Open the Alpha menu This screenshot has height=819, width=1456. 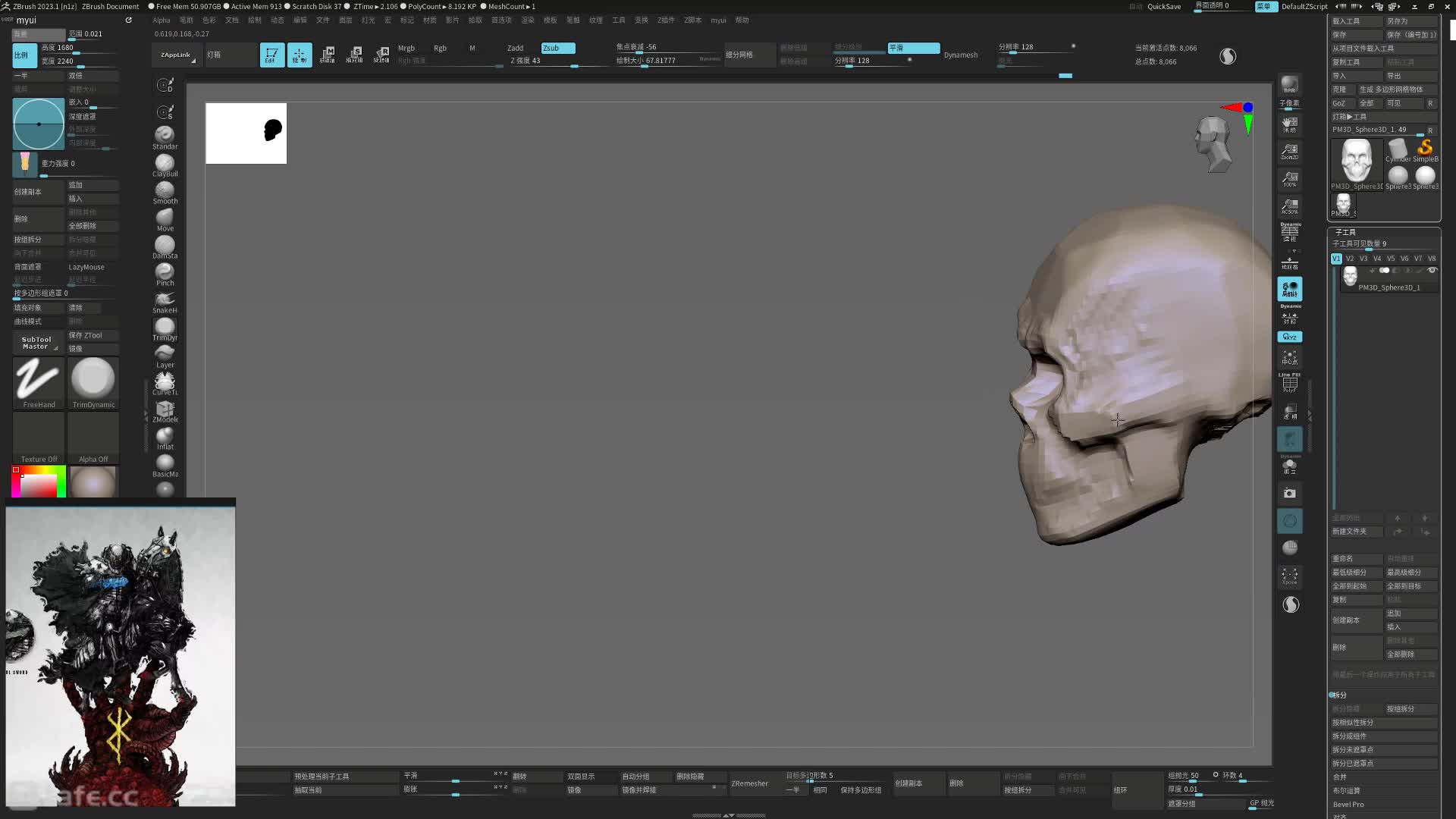[x=162, y=20]
